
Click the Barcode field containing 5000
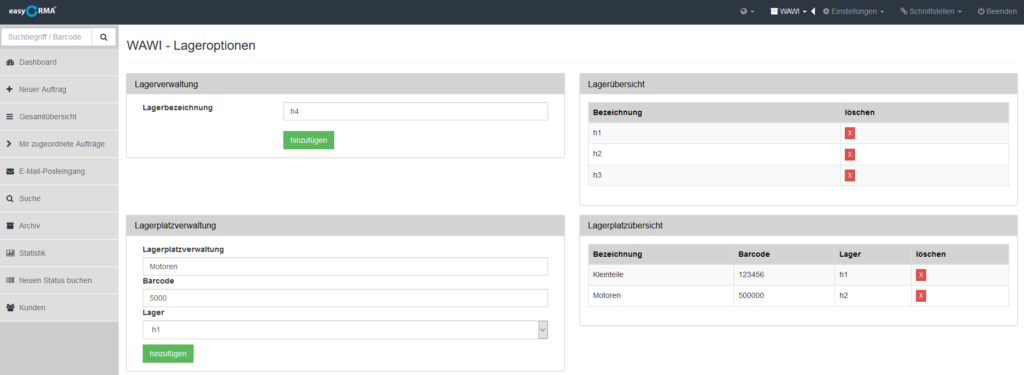345,298
